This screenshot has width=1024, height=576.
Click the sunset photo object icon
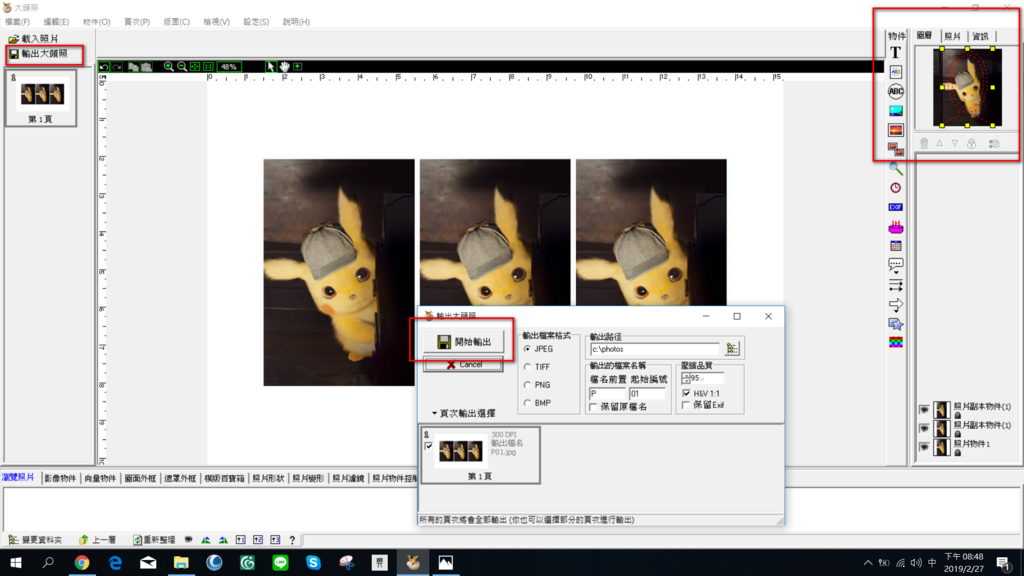895,130
